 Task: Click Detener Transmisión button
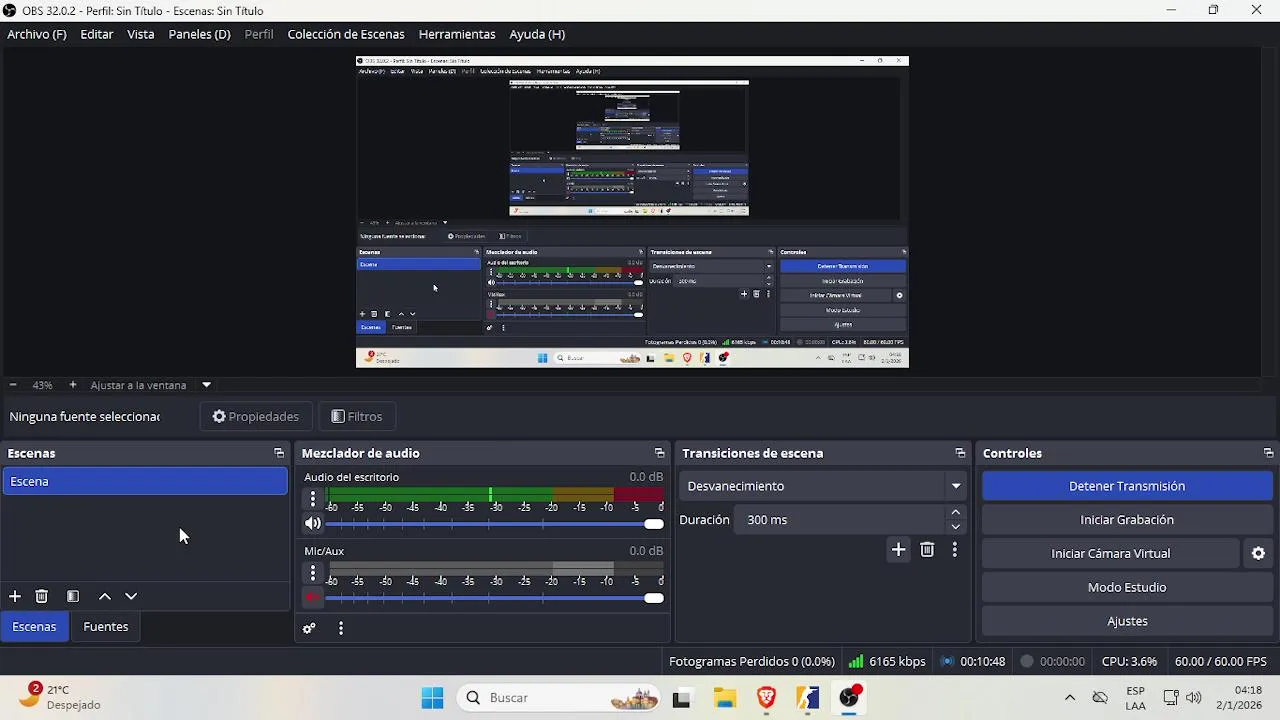[x=1127, y=486]
